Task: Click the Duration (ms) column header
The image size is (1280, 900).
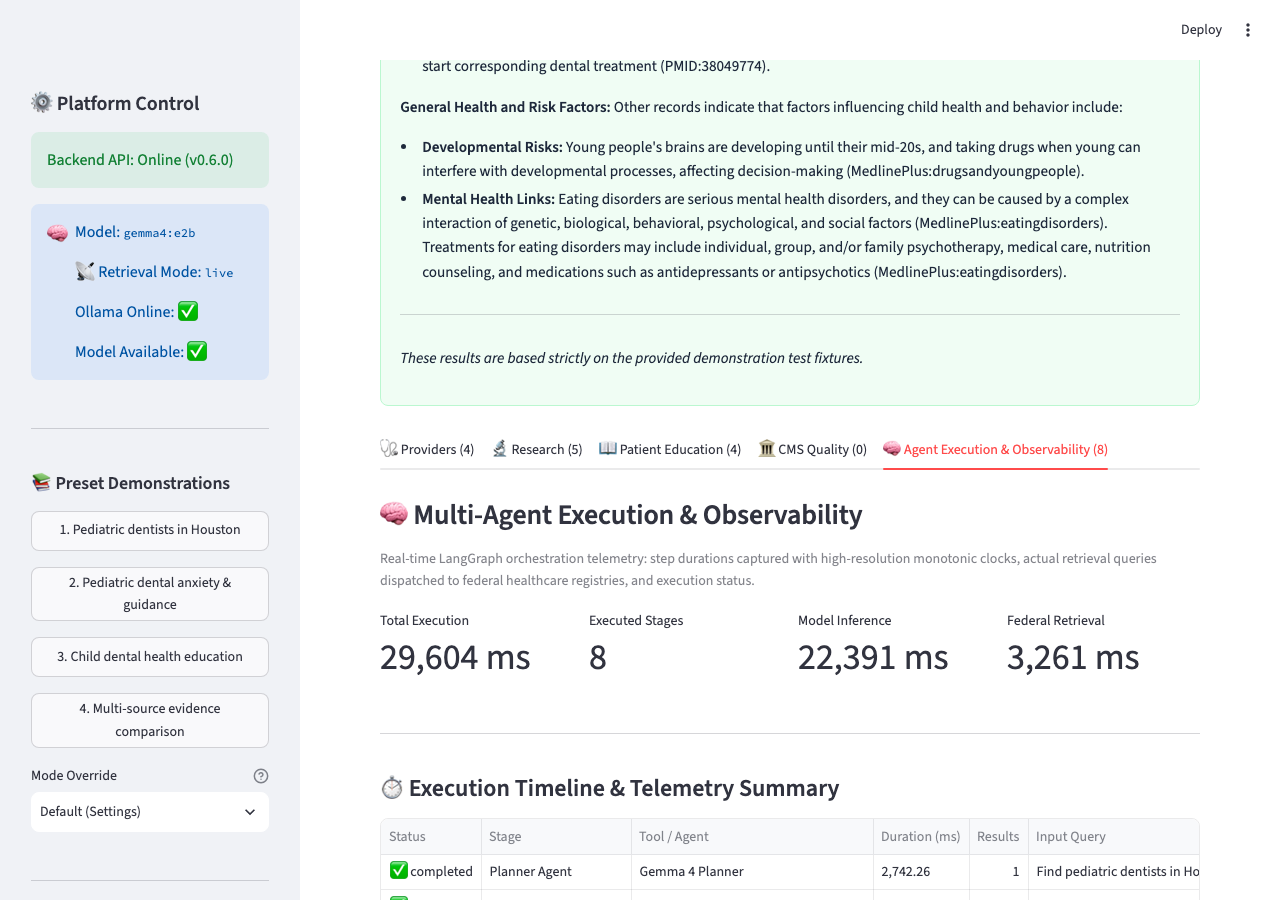Action: click(x=921, y=837)
